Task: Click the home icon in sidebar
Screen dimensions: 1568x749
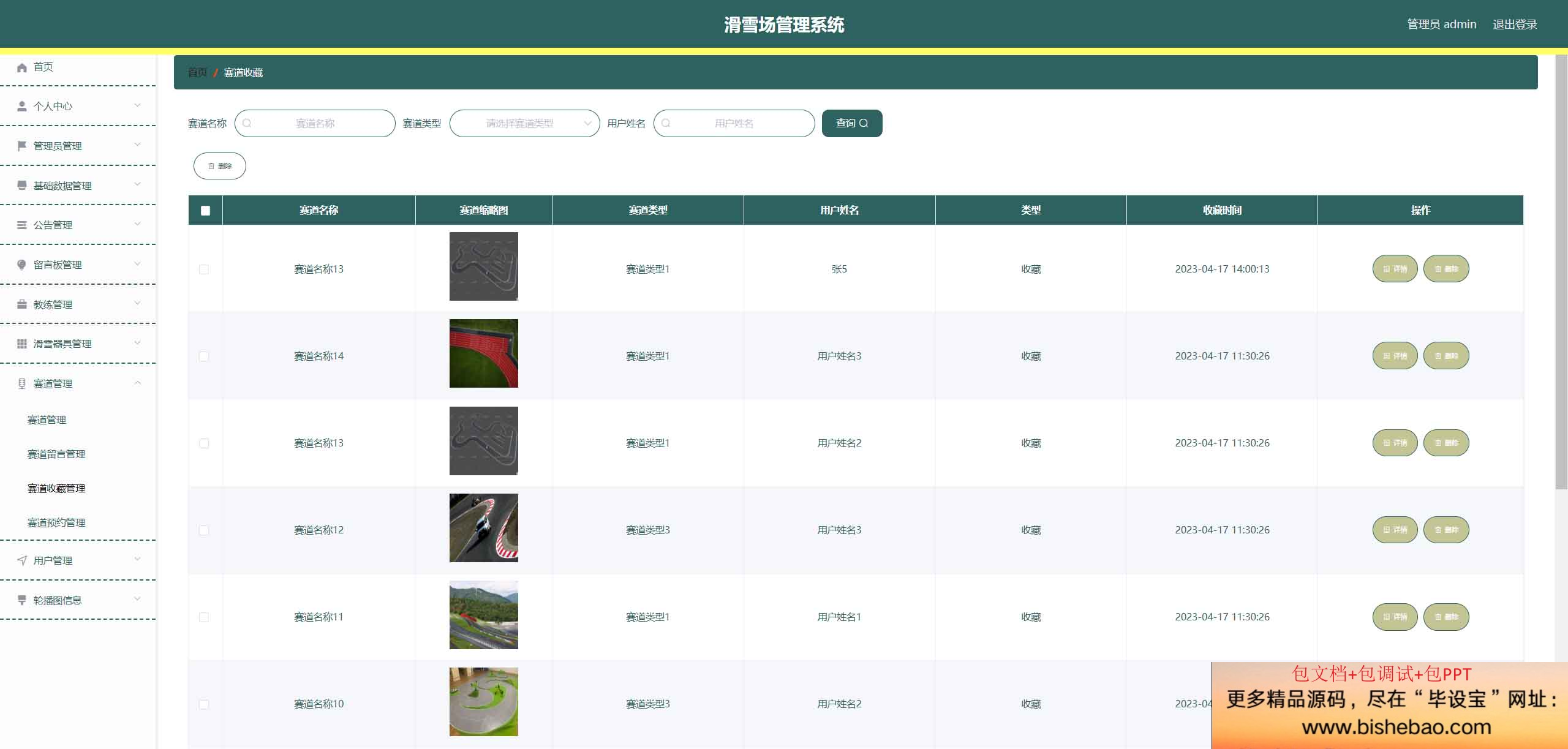Action: 22,67
